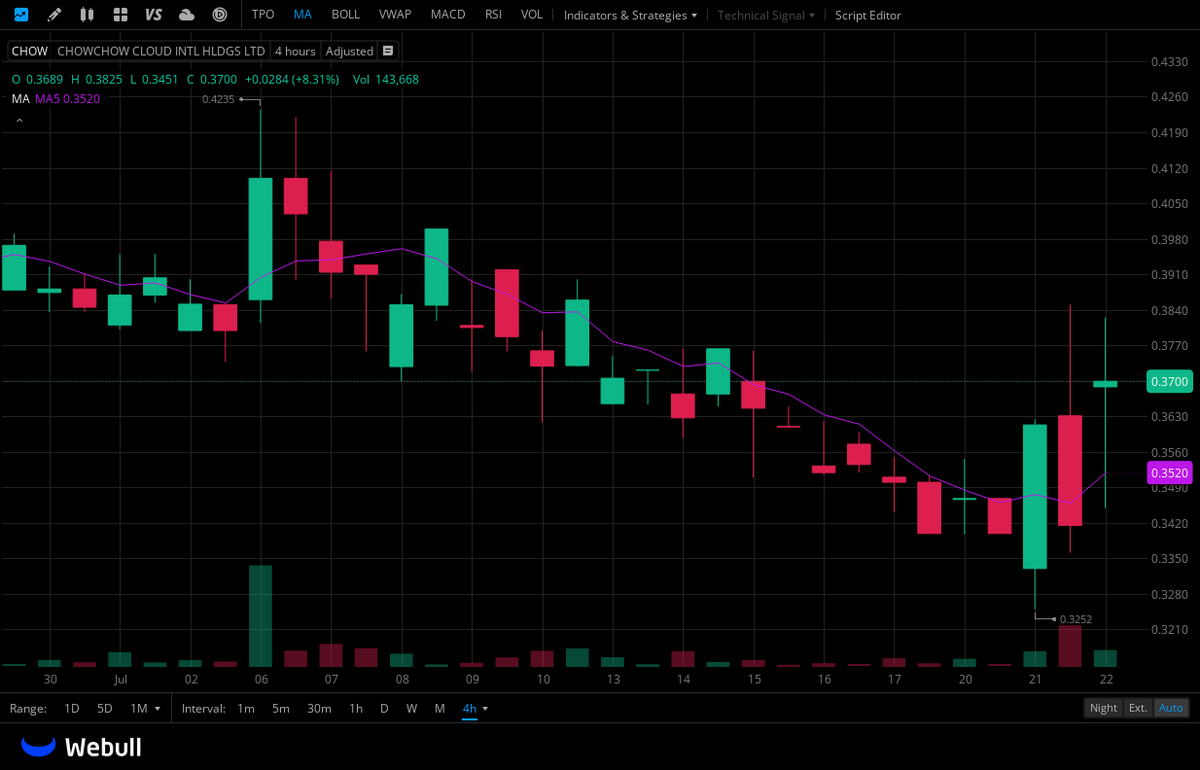Enable the Ext. hours toggle
Viewport: 1200px width, 770px height.
(x=1138, y=708)
